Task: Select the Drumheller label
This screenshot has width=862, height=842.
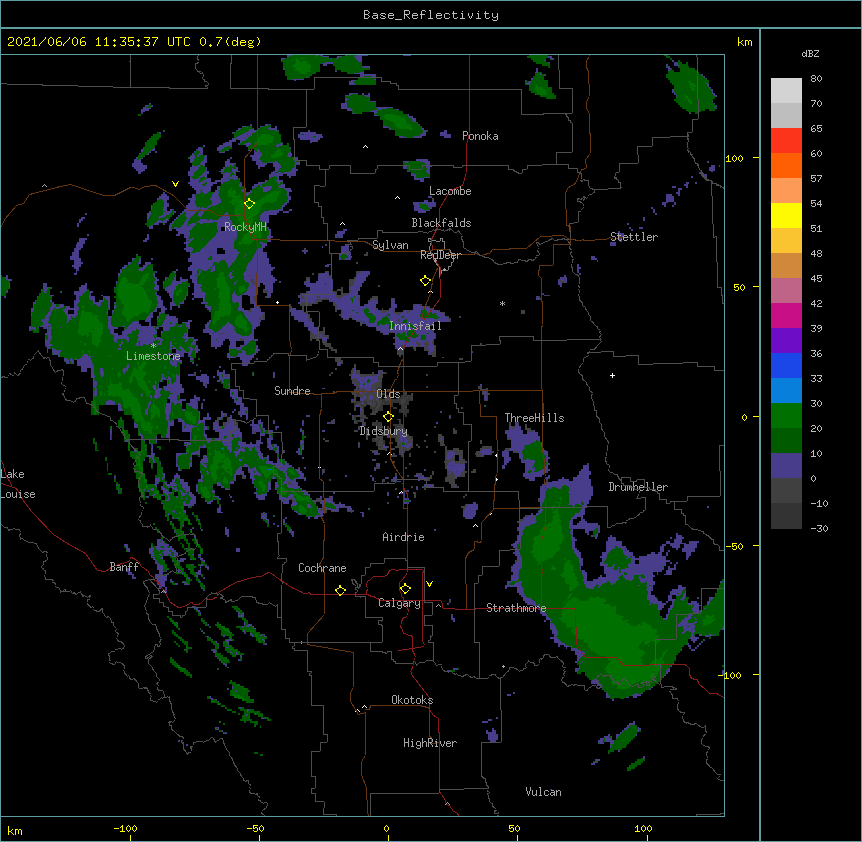Action: [x=638, y=487]
